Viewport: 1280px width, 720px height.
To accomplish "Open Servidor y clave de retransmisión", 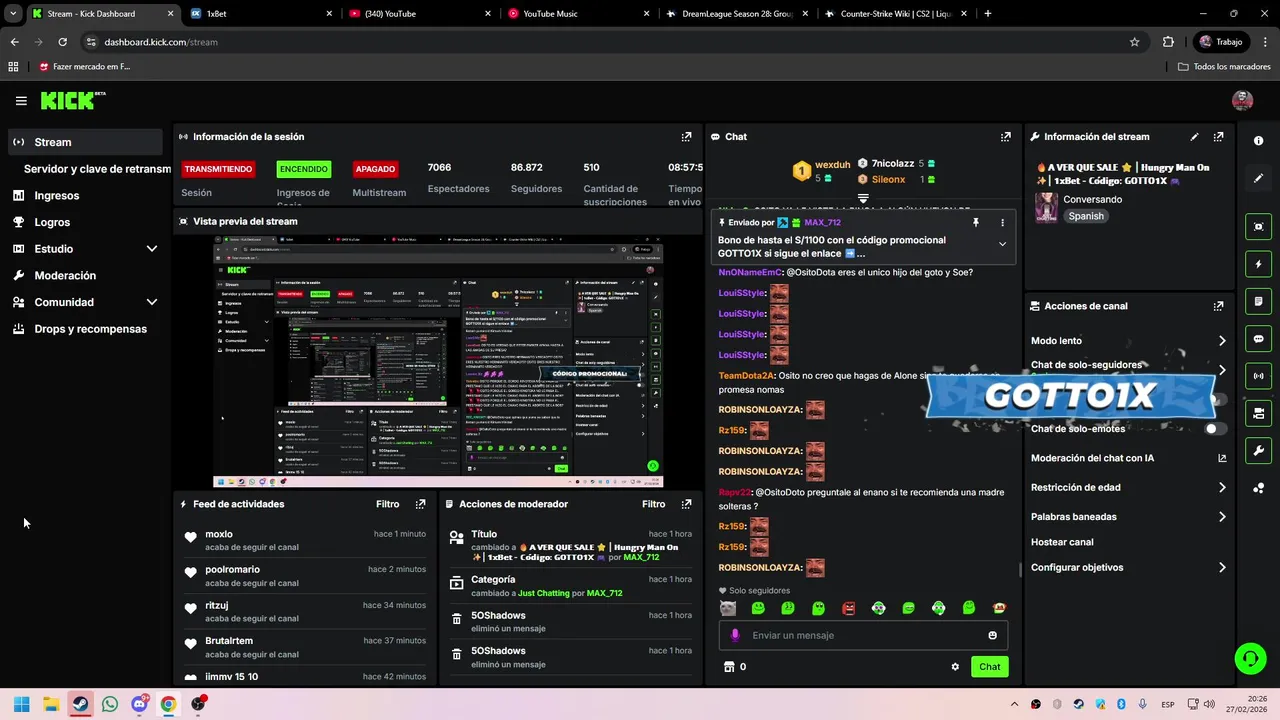I will (97, 169).
